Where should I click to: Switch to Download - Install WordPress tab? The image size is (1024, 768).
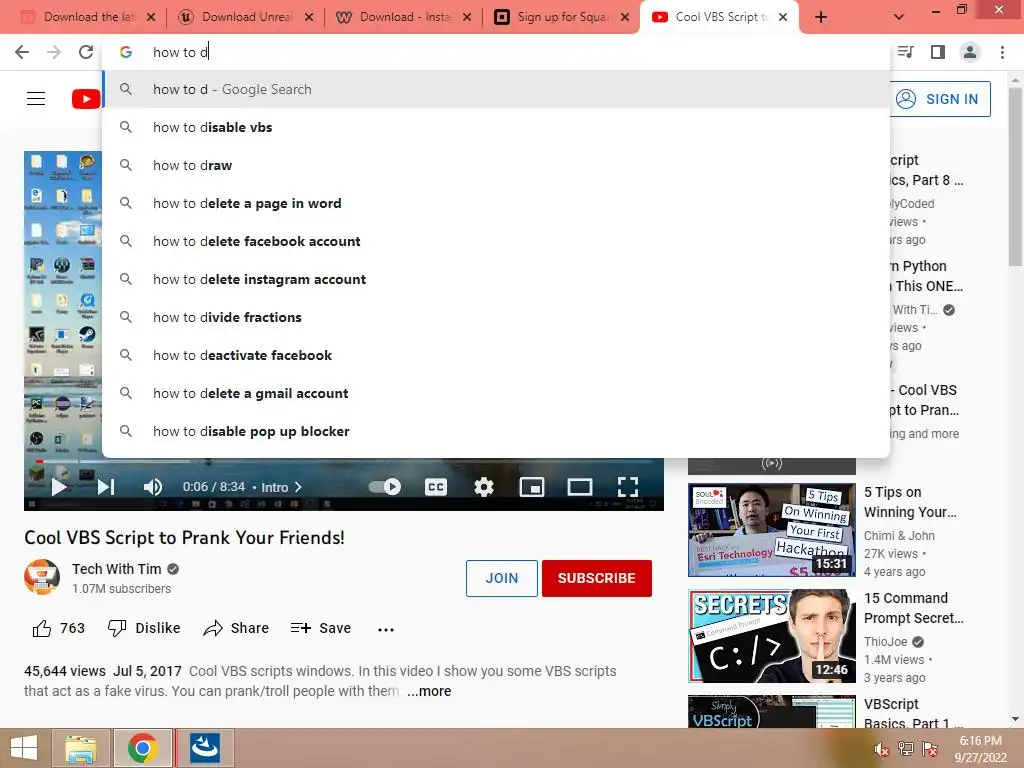point(404,17)
